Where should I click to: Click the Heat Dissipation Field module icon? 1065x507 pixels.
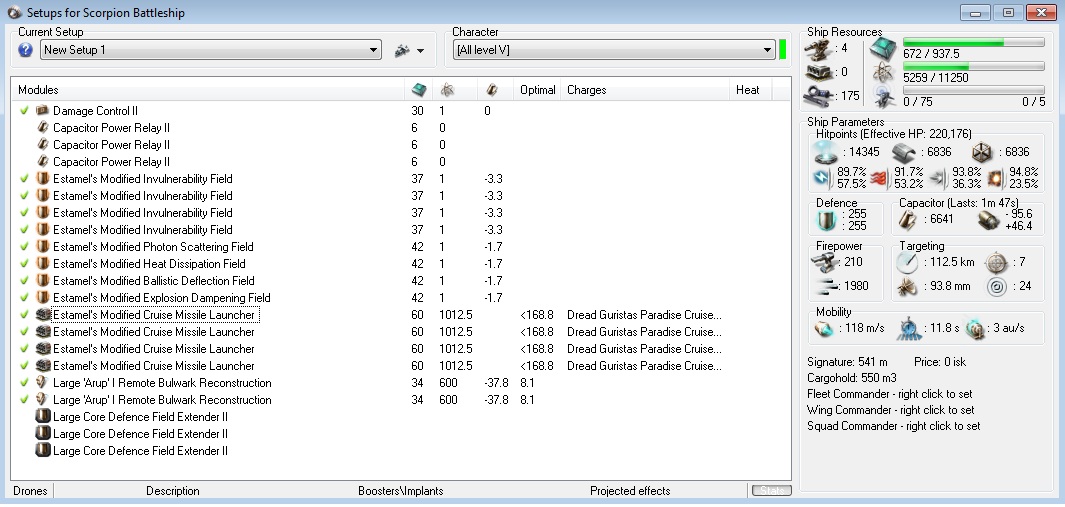click(43, 263)
